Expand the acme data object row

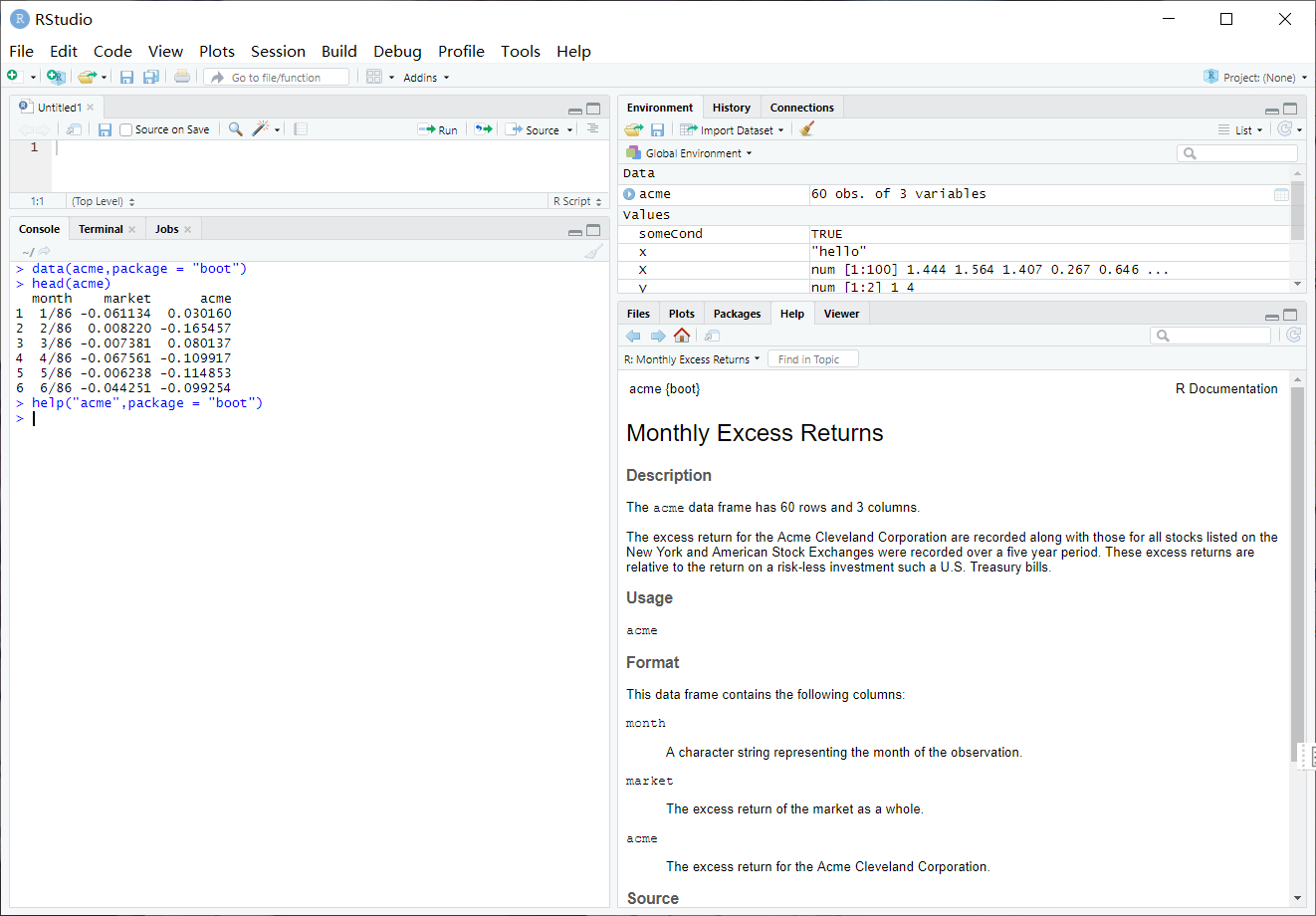(629, 194)
